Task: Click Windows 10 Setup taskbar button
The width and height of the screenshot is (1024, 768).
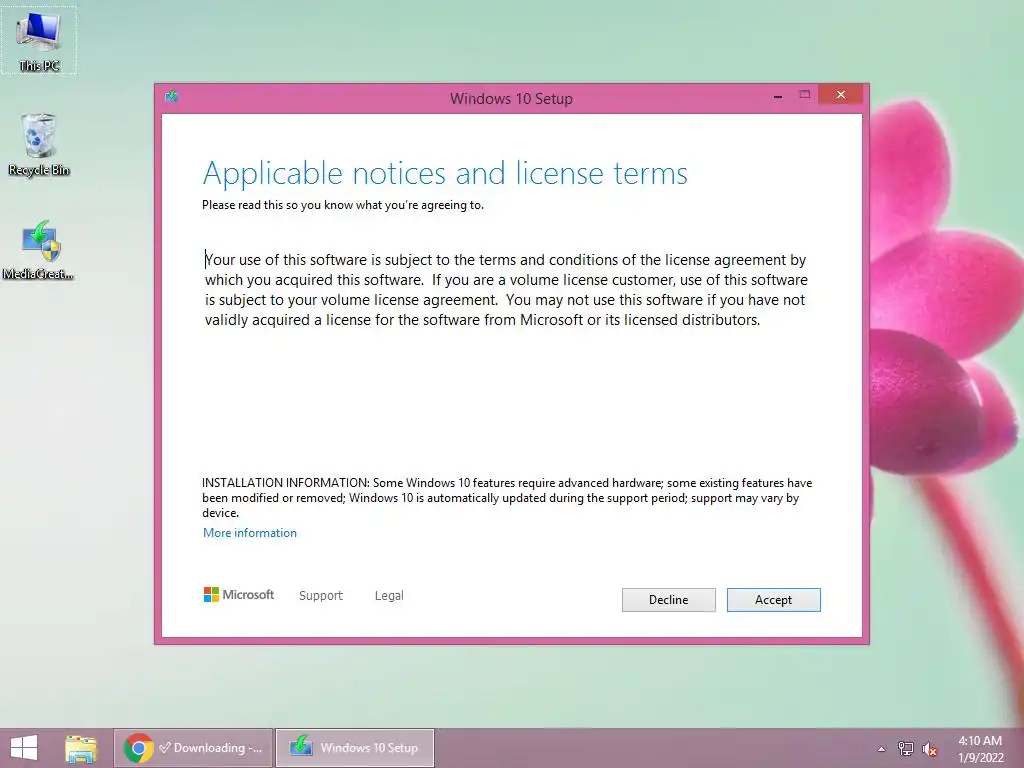Action: pyautogui.click(x=355, y=748)
